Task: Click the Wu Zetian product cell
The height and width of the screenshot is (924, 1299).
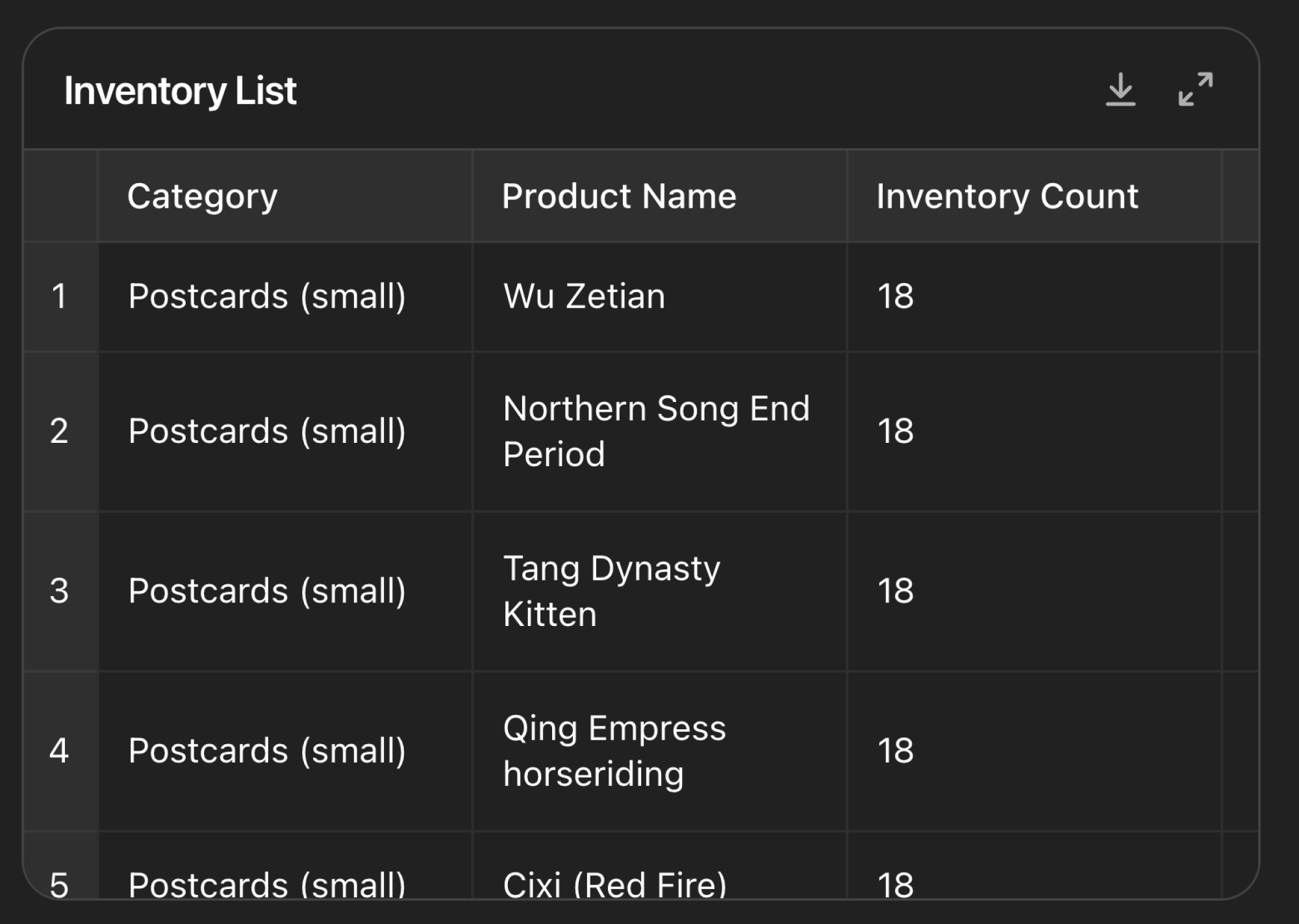Action: point(660,297)
